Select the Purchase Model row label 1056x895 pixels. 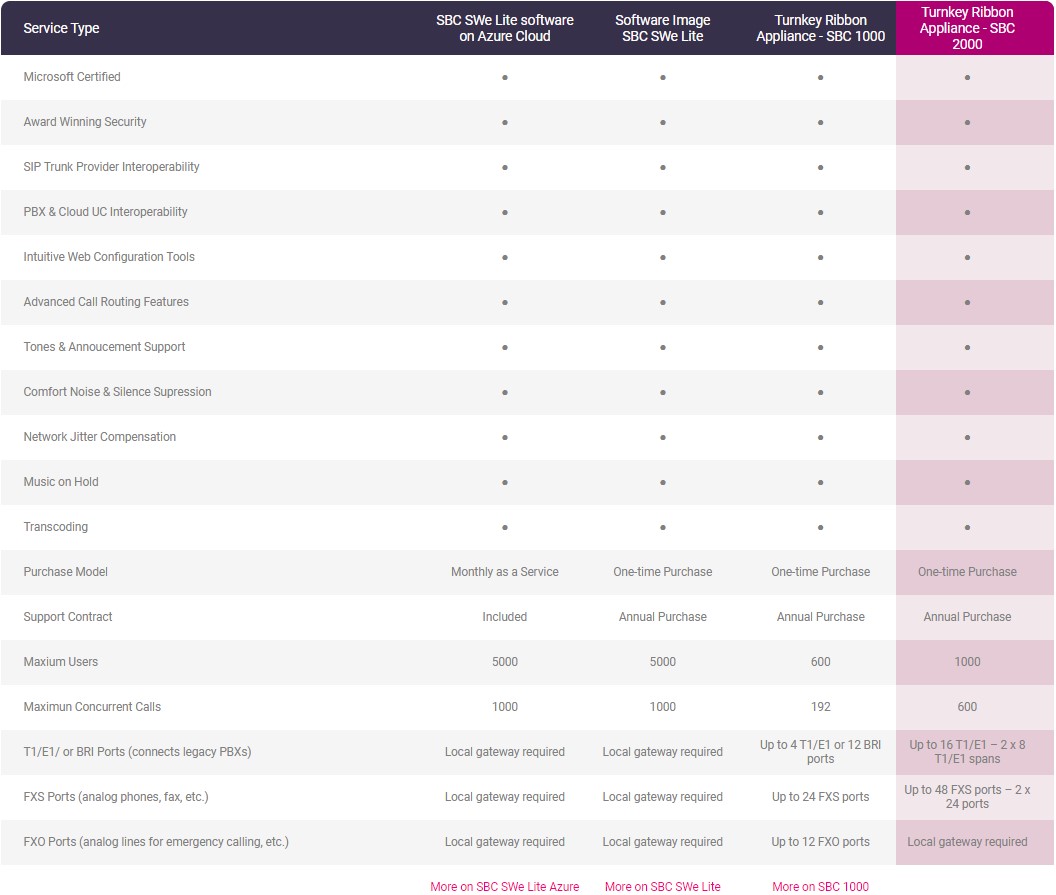click(65, 572)
